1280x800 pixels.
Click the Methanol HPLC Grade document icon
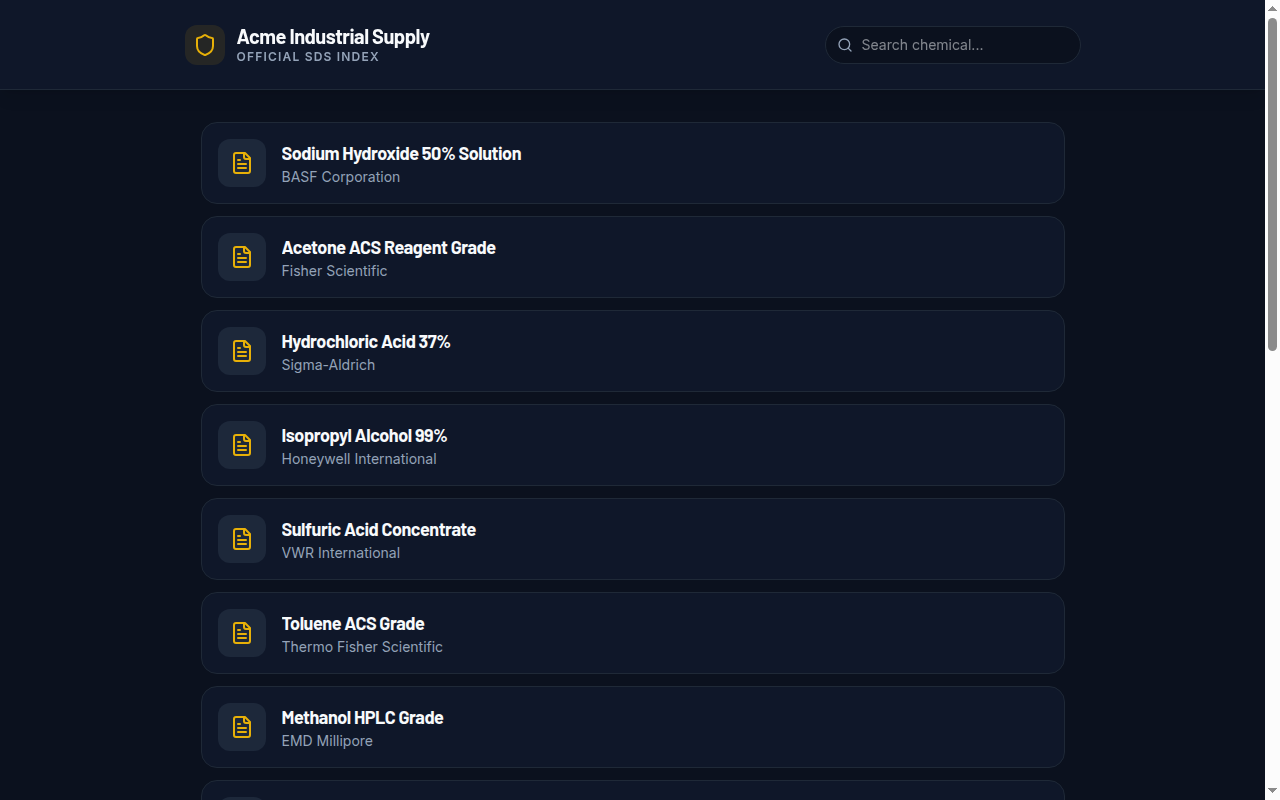coord(242,727)
